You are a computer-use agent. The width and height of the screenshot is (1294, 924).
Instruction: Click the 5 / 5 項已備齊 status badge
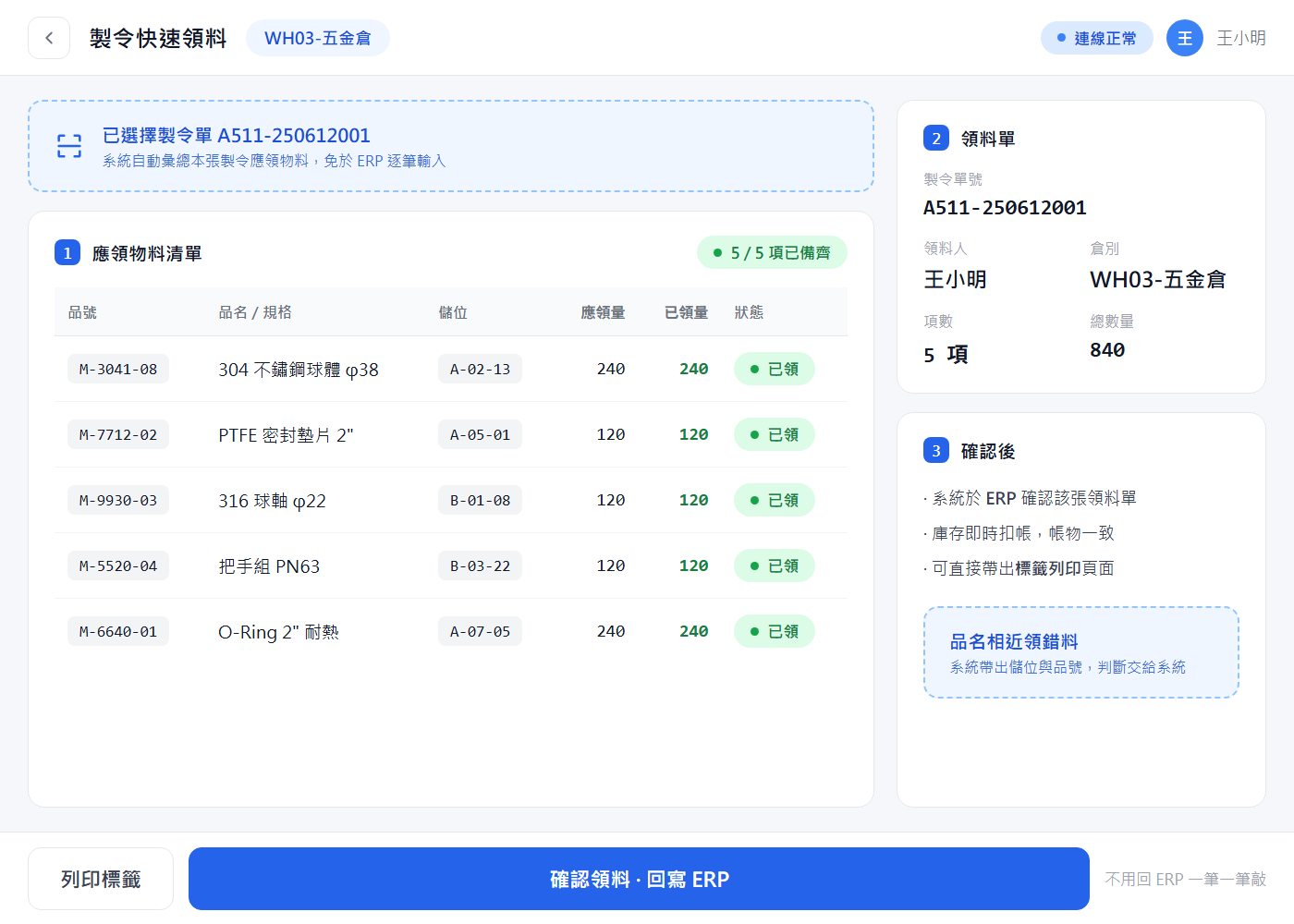[772, 252]
